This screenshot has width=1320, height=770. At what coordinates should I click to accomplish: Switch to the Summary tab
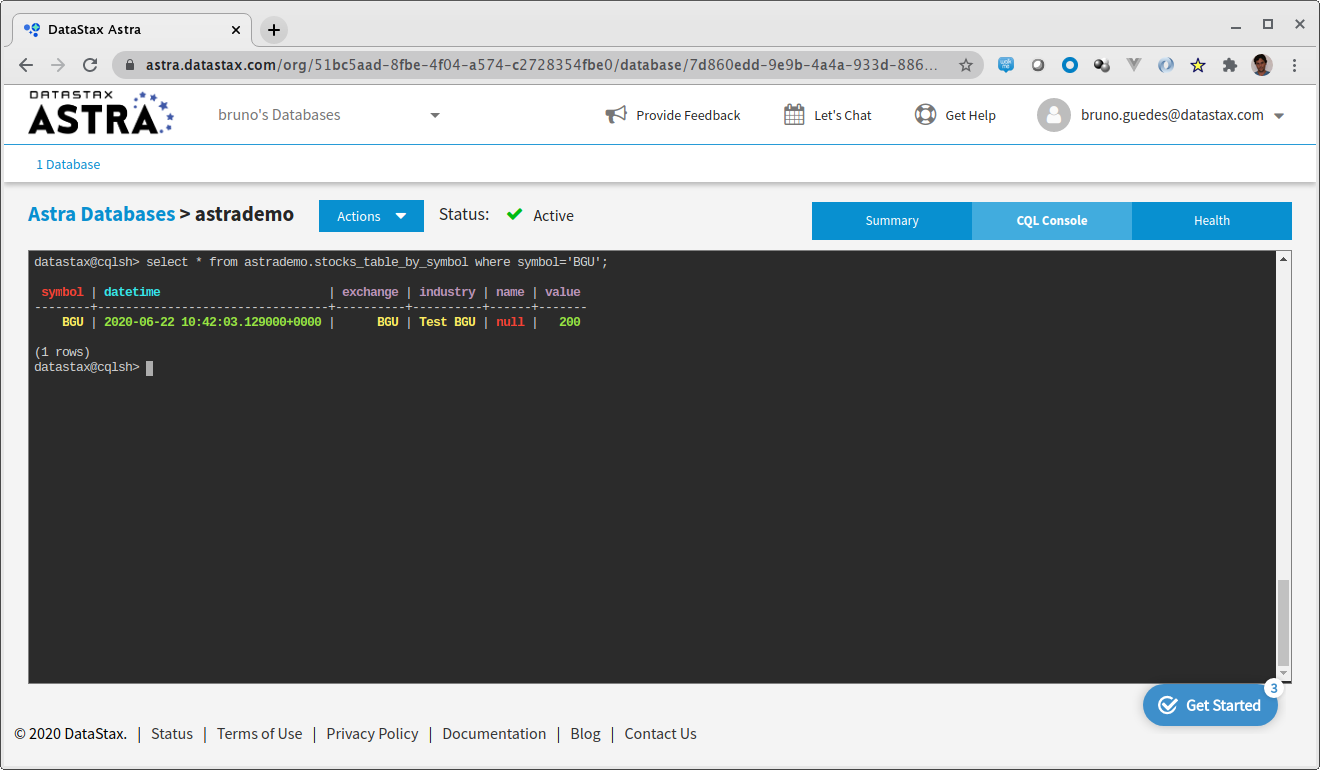tap(892, 221)
